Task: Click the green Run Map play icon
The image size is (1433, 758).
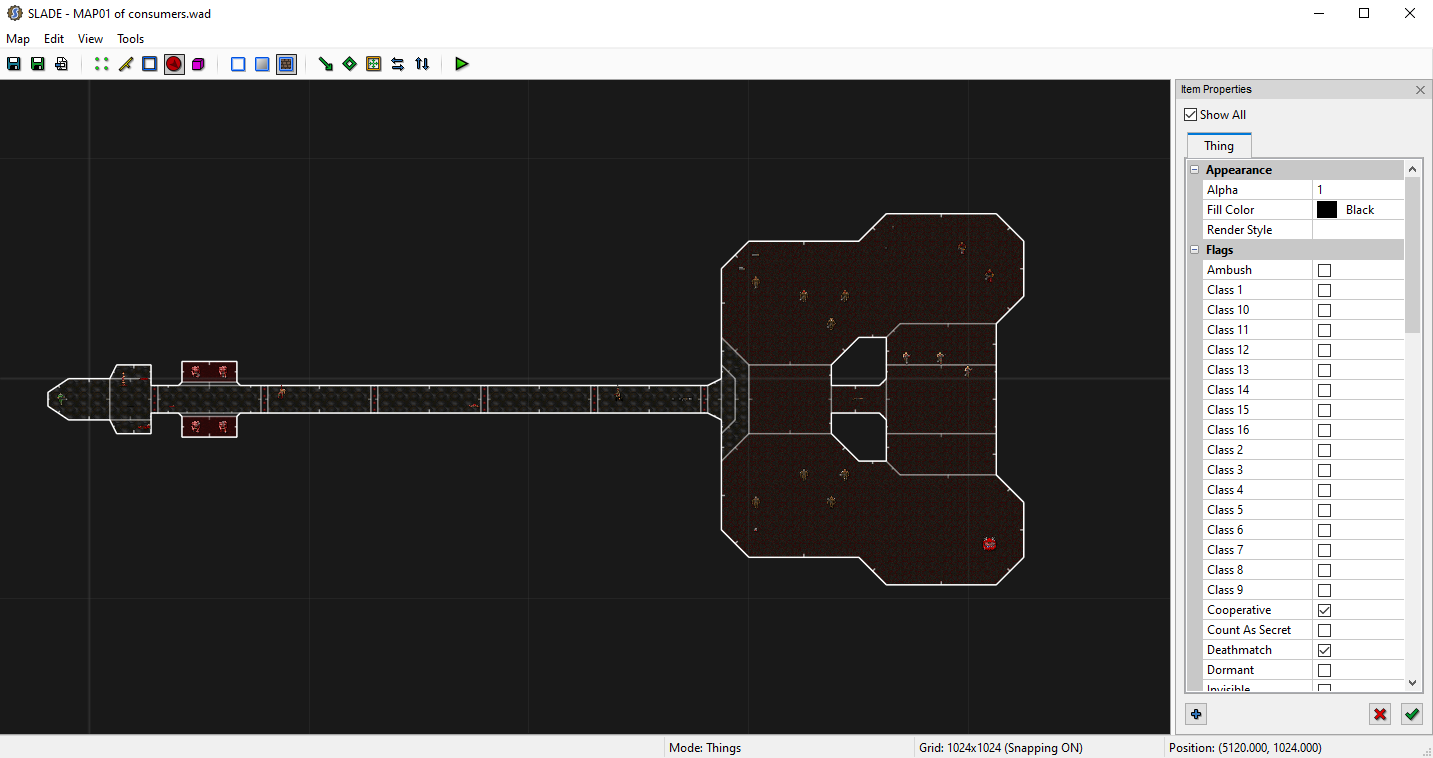Action: [x=461, y=64]
